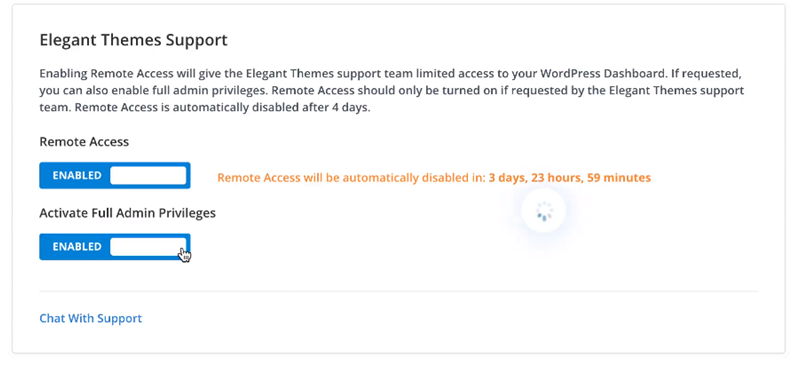Viewport: 794px width, 366px height.
Task: Click the Elegant Themes Support heading
Action: [134, 40]
